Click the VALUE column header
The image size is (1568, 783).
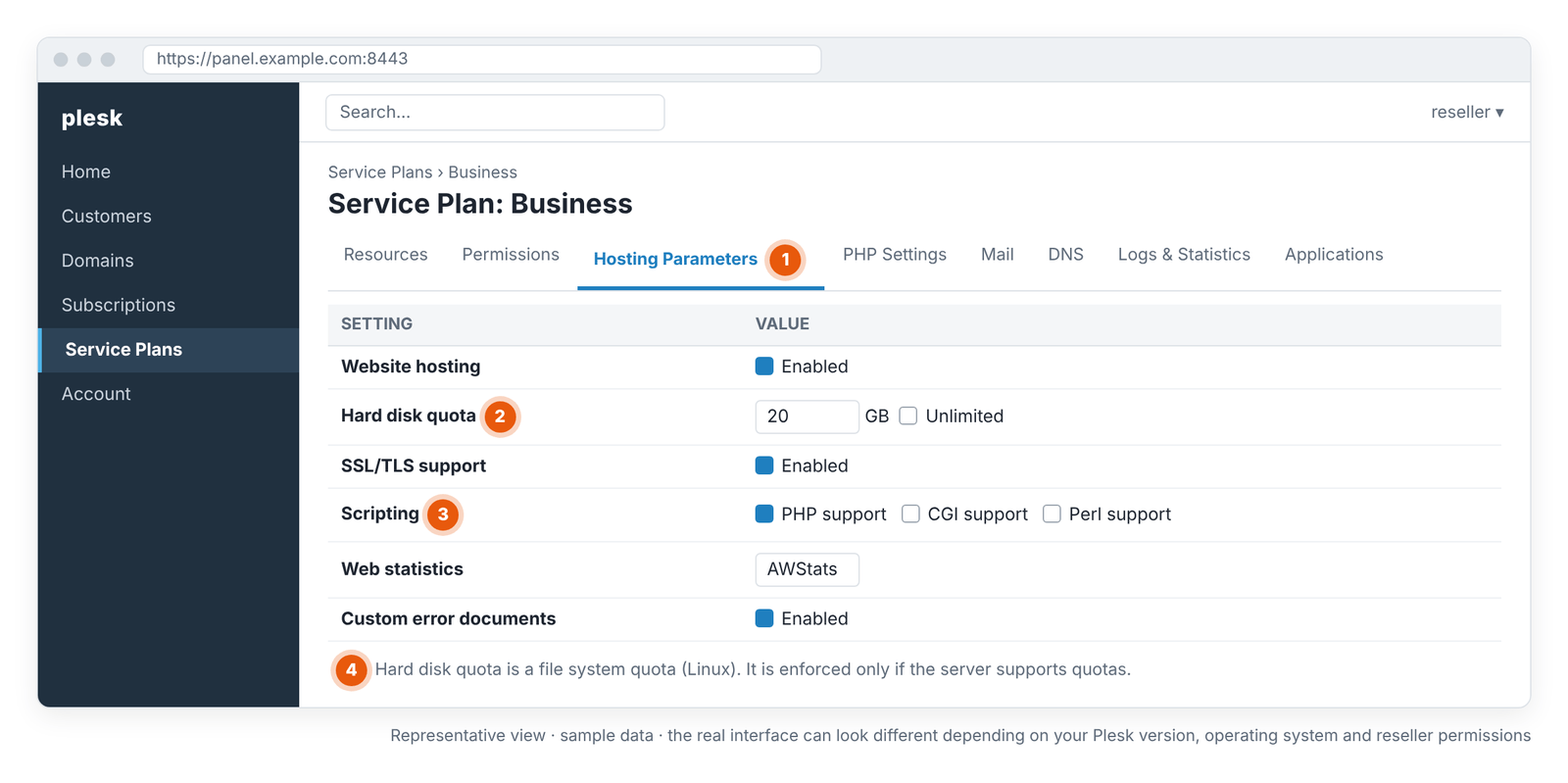pos(782,323)
